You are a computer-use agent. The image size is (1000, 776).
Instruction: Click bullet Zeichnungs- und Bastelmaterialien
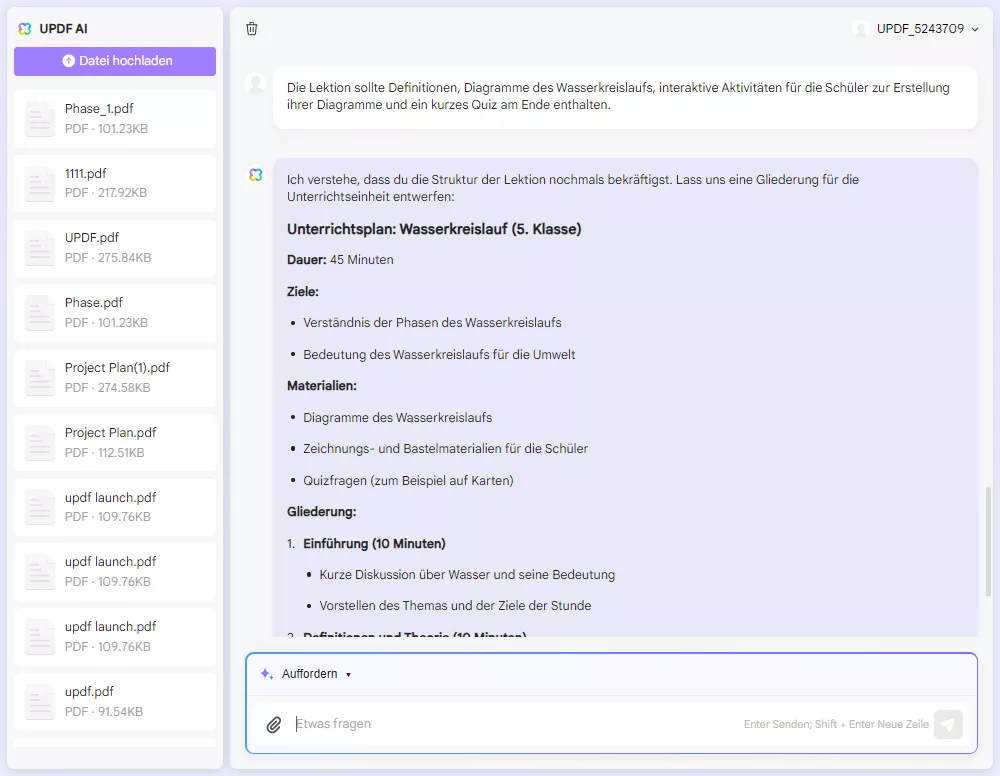[445, 449]
